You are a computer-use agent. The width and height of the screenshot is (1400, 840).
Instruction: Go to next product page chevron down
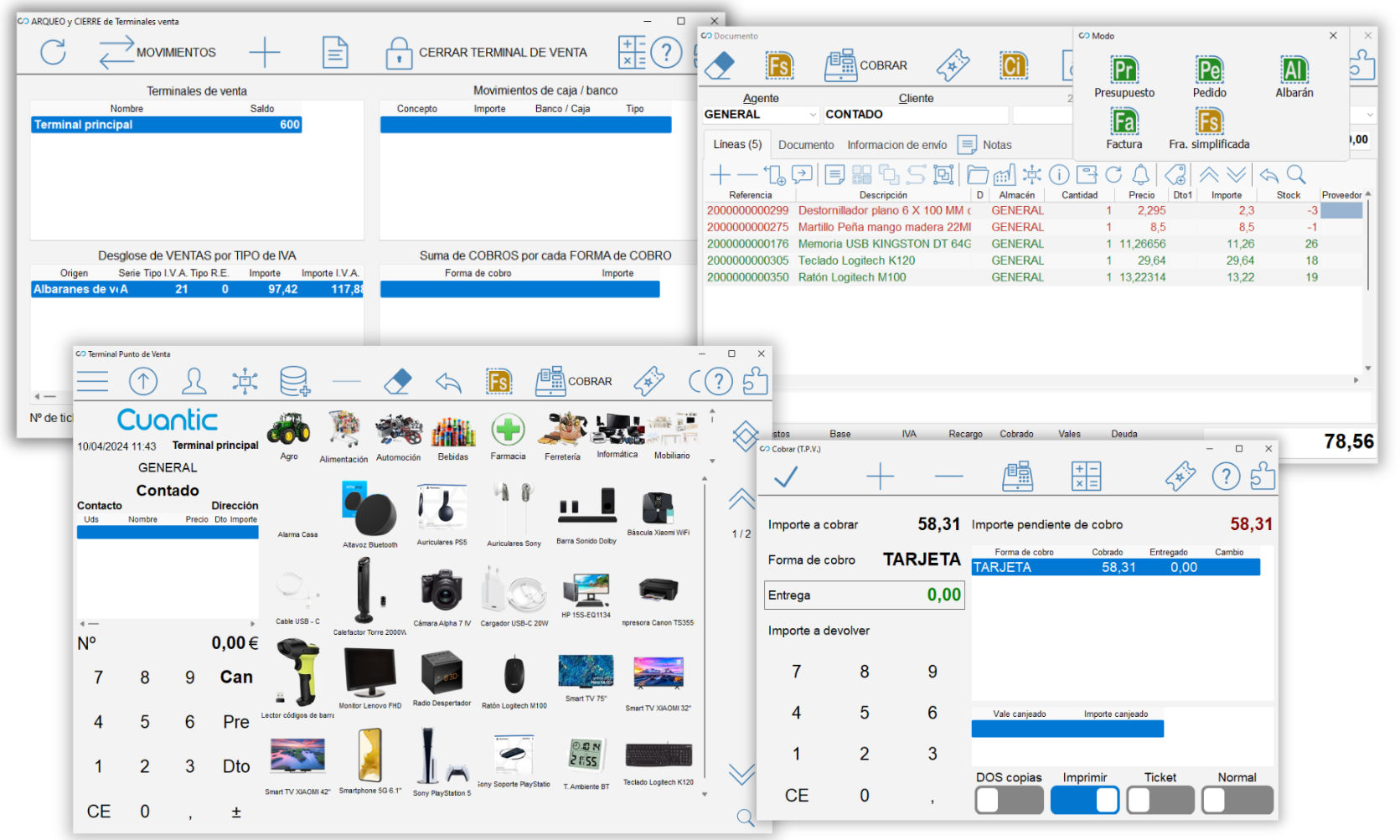(x=741, y=773)
